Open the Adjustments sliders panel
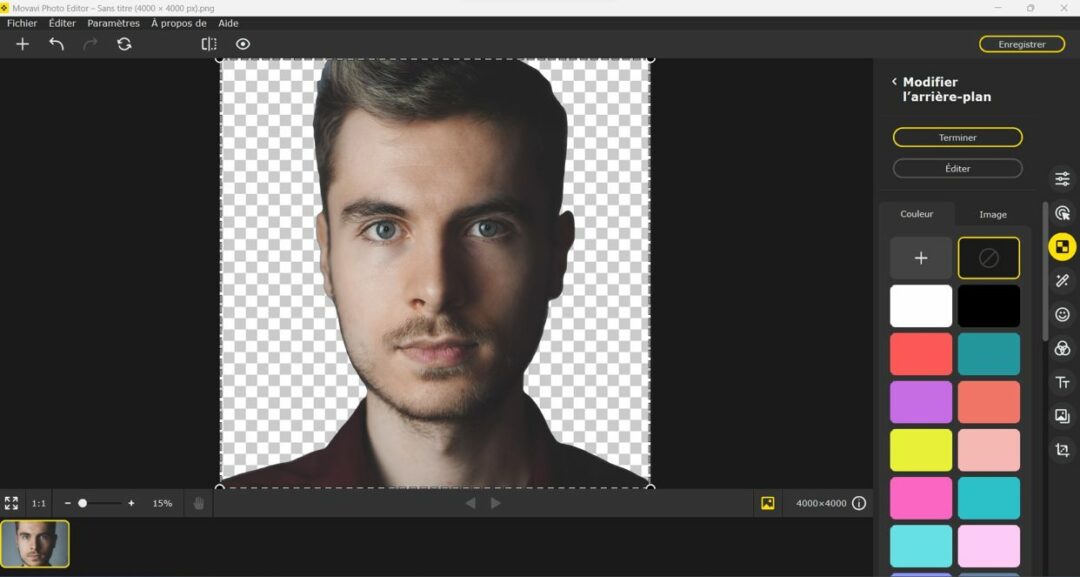 [x=1062, y=178]
